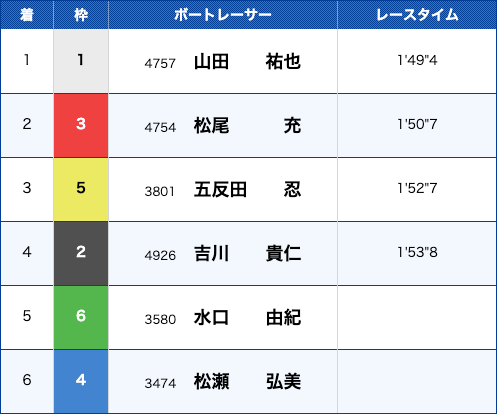Click the yellow lane 5 box
Image resolution: width=497 pixels, height=414 pixels.
pos(81,189)
